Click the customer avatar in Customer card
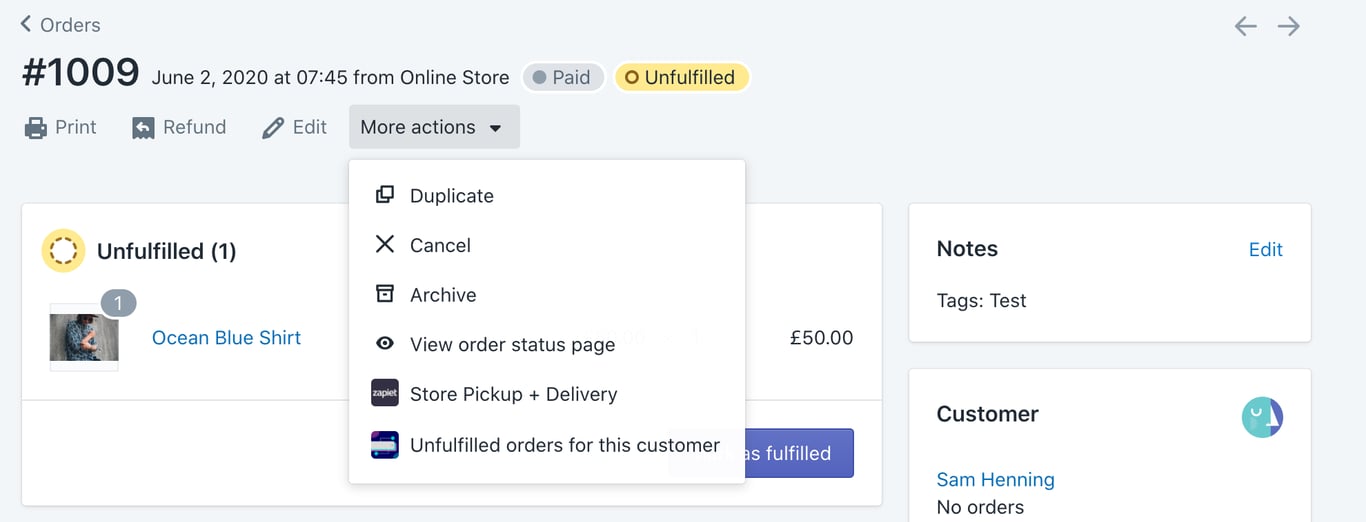Image resolution: width=1366 pixels, height=522 pixels. 1262,417
